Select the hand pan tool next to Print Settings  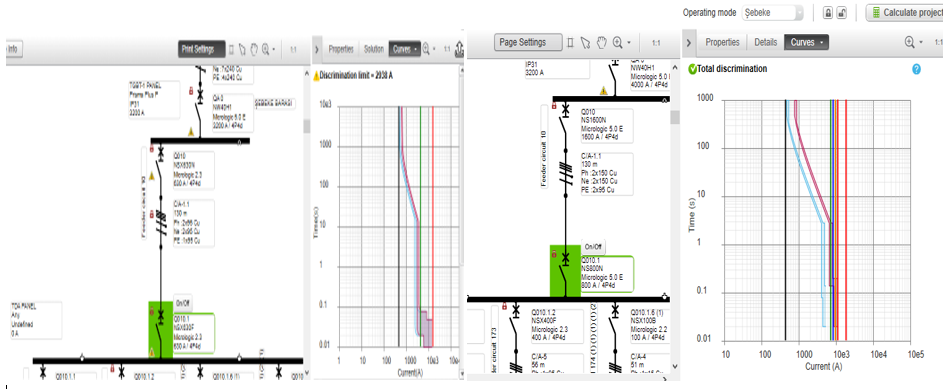tap(254, 49)
